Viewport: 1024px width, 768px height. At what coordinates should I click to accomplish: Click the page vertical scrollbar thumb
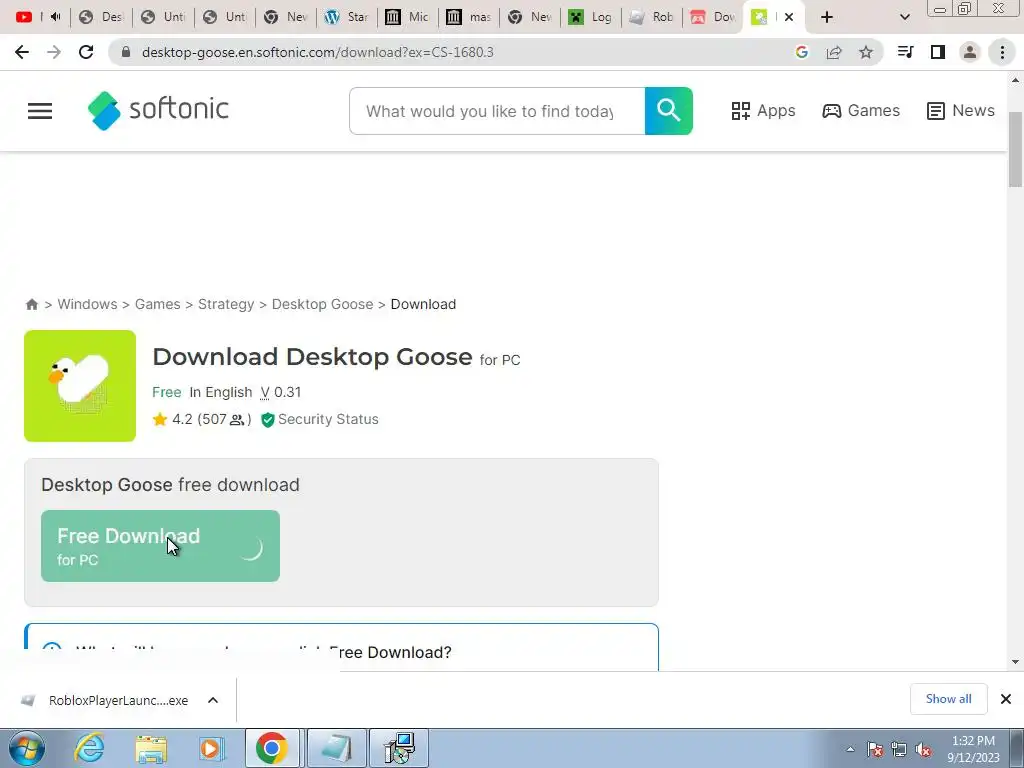pos(1015,149)
